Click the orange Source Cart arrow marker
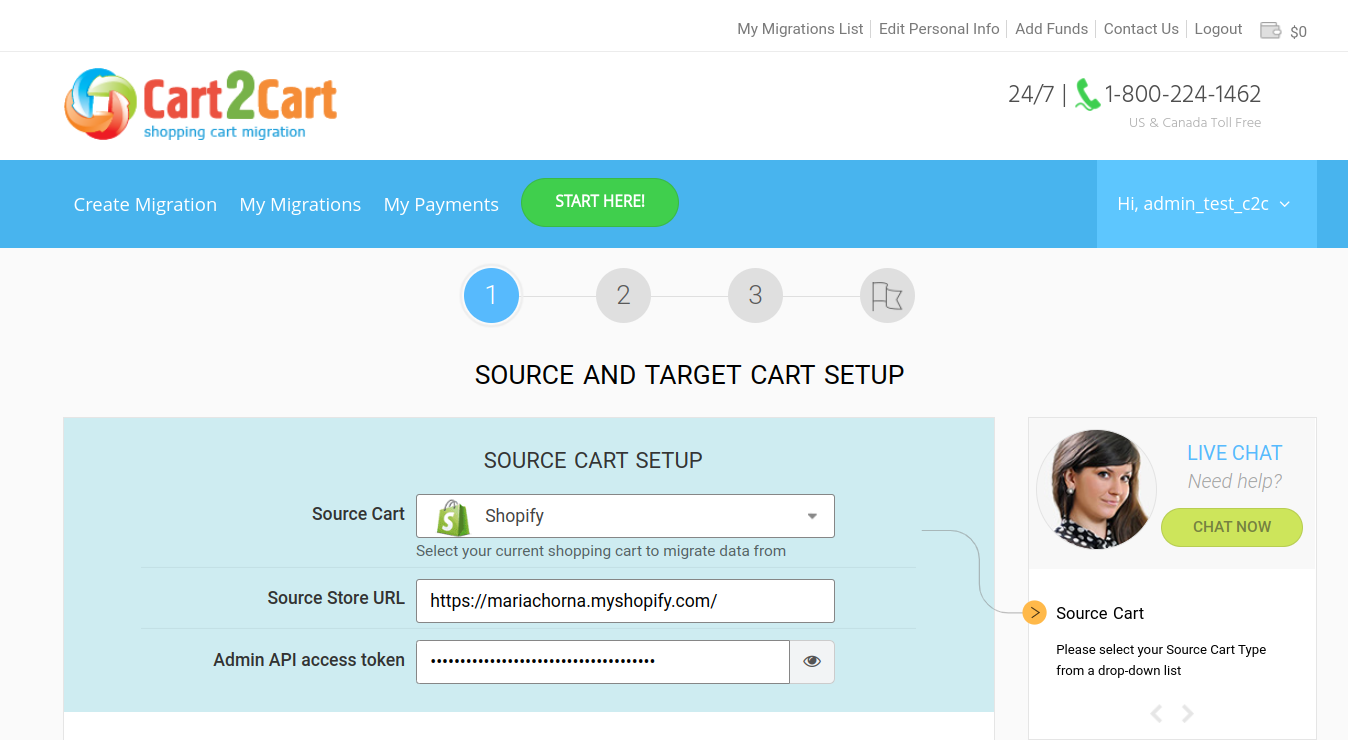This screenshot has height=740, width=1348. 1035,612
